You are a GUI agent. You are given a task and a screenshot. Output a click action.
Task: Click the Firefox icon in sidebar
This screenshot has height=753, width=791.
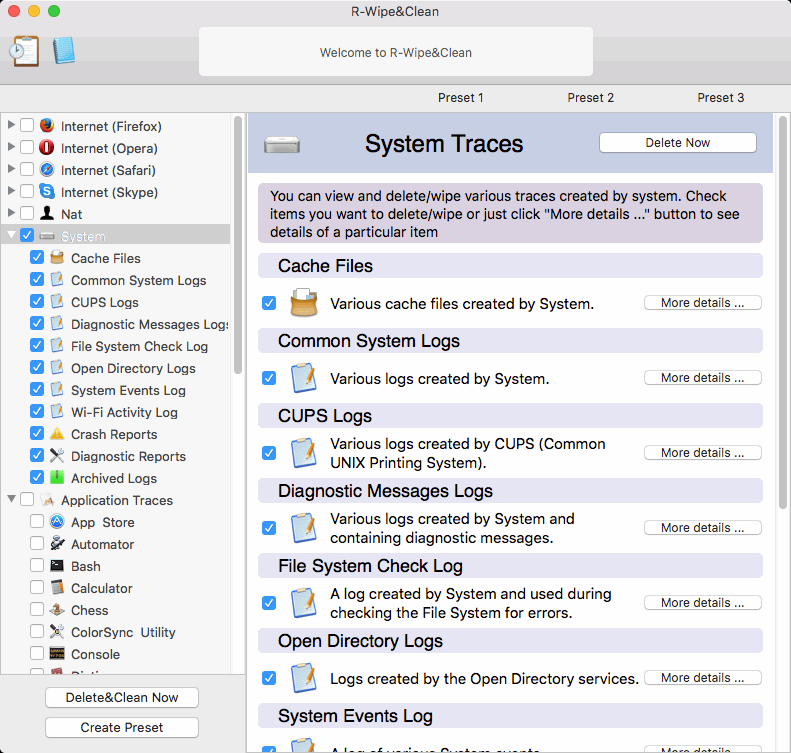pos(47,125)
